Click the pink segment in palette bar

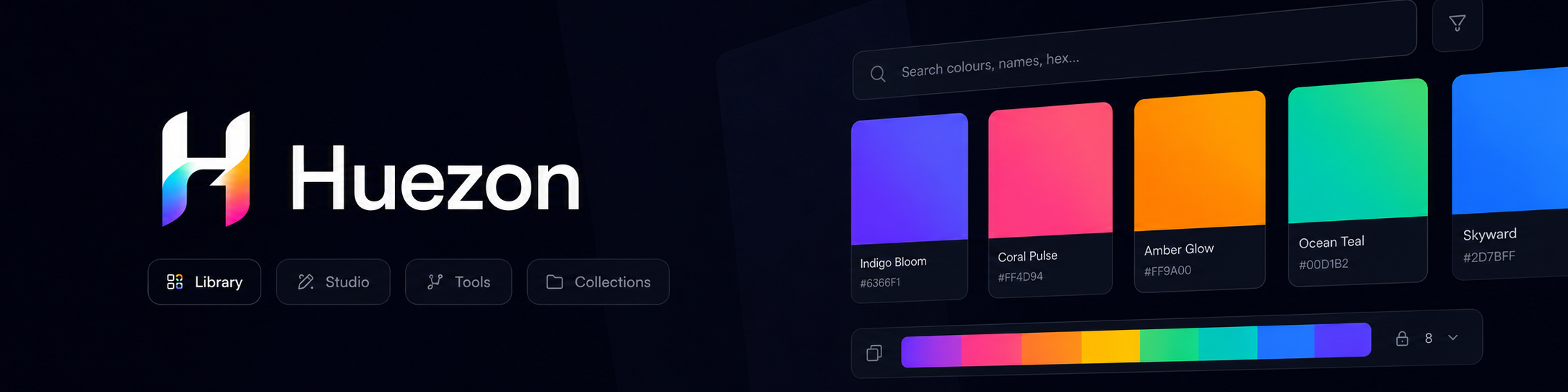(991, 349)
